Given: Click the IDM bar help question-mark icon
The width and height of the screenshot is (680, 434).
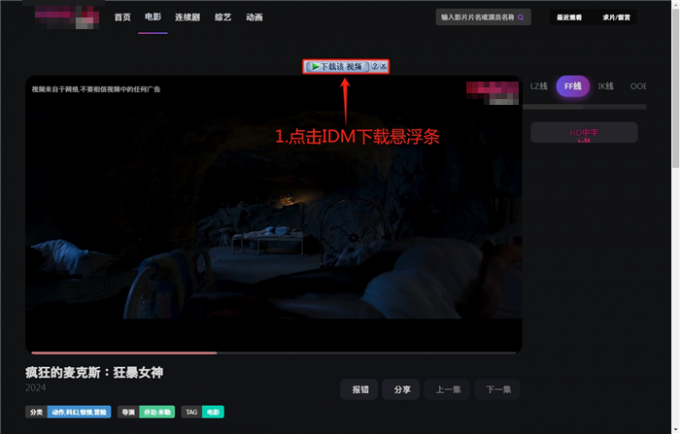Looking at the screenshot, I should pos(375,66).
